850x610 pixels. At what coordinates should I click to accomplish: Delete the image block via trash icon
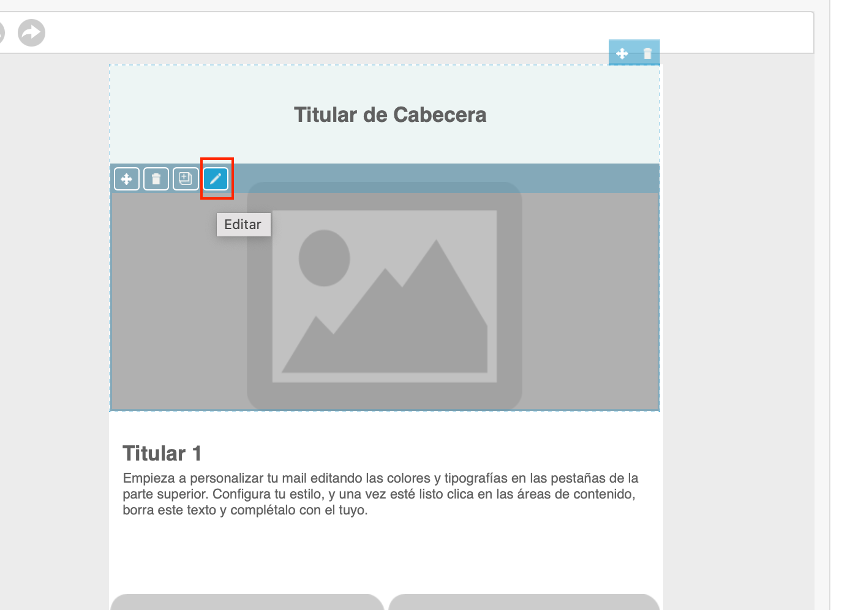[156, 179]
